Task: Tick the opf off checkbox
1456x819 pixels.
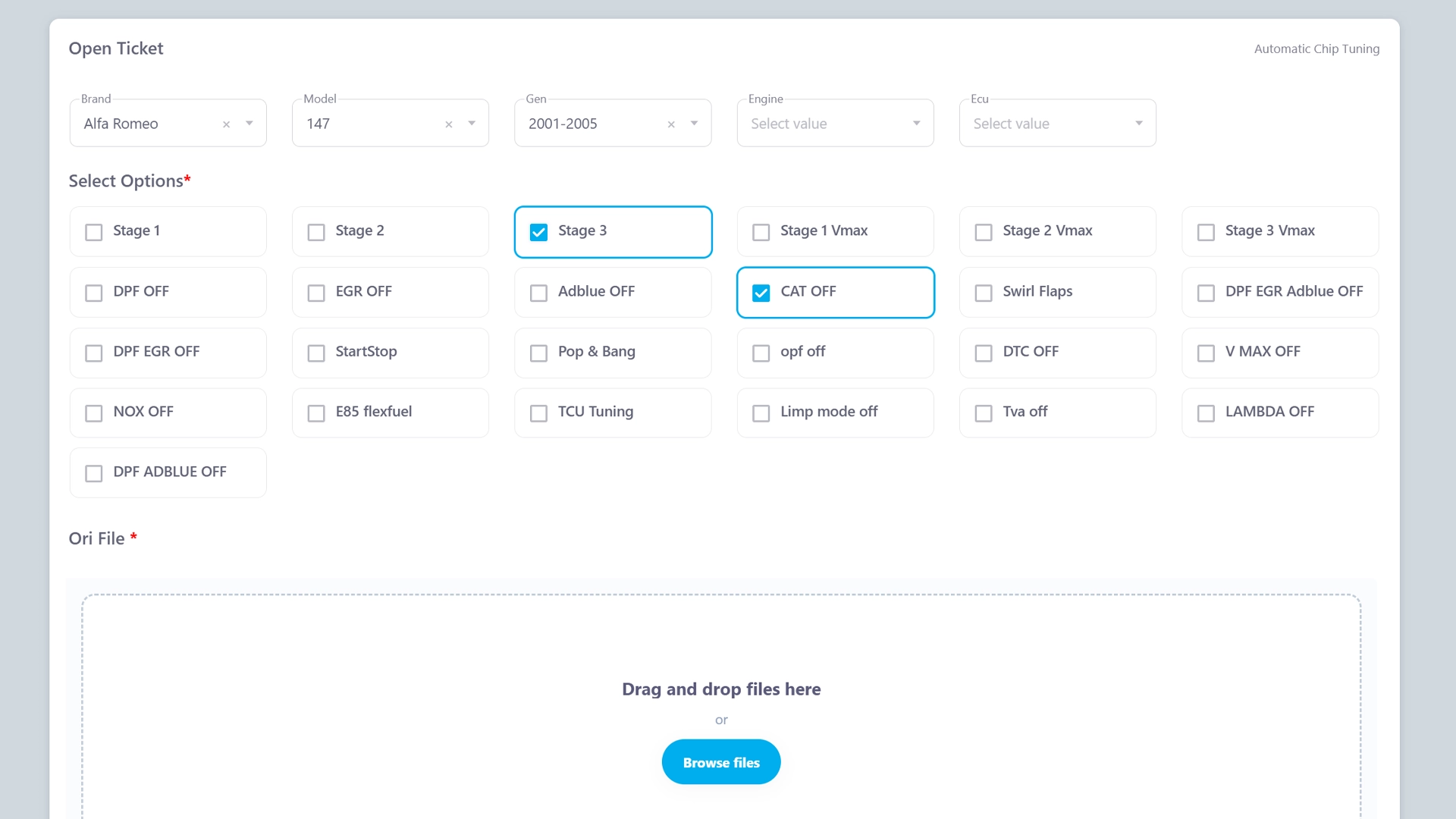Action: coord(761,353)
